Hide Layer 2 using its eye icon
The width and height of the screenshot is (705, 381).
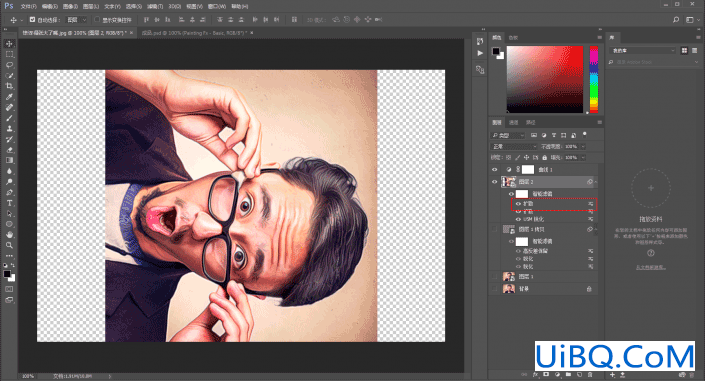coord(495,182)
